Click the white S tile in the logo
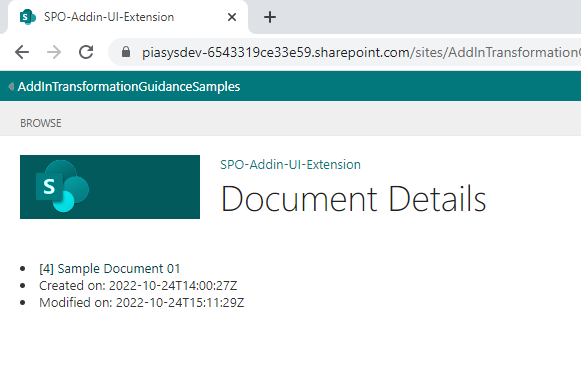Screen dimensions: 581x366 tap(49, 187)
